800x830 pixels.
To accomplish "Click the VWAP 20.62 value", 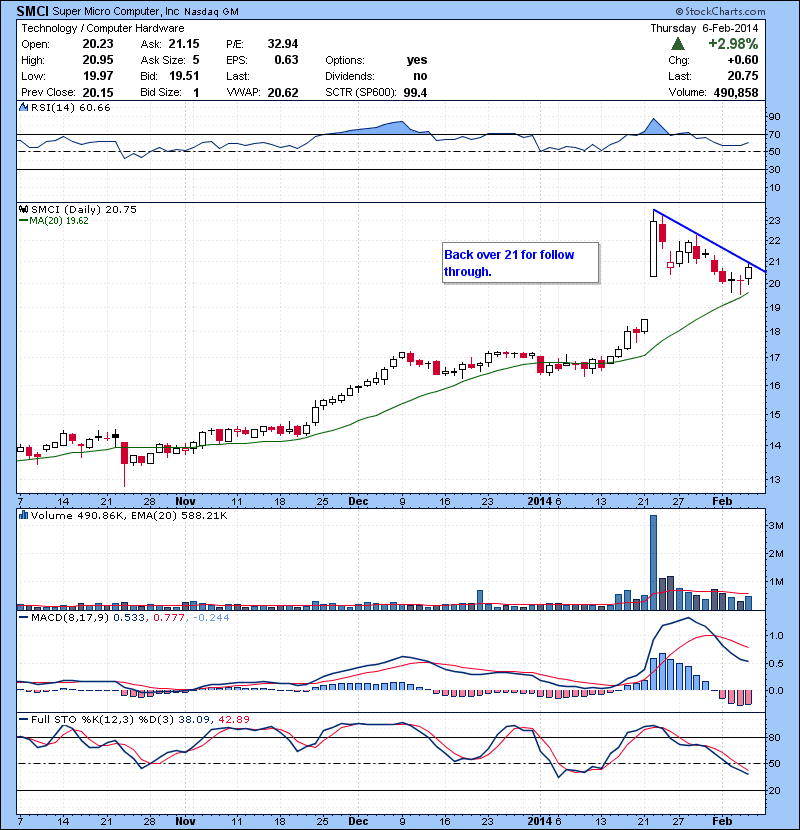I will coord(283,93).
